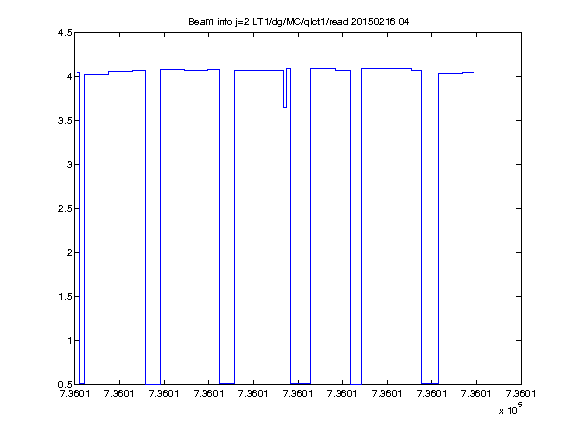Click the final blue segment's right end
Screen dimensions: 576x432
[x=473, y=72]
